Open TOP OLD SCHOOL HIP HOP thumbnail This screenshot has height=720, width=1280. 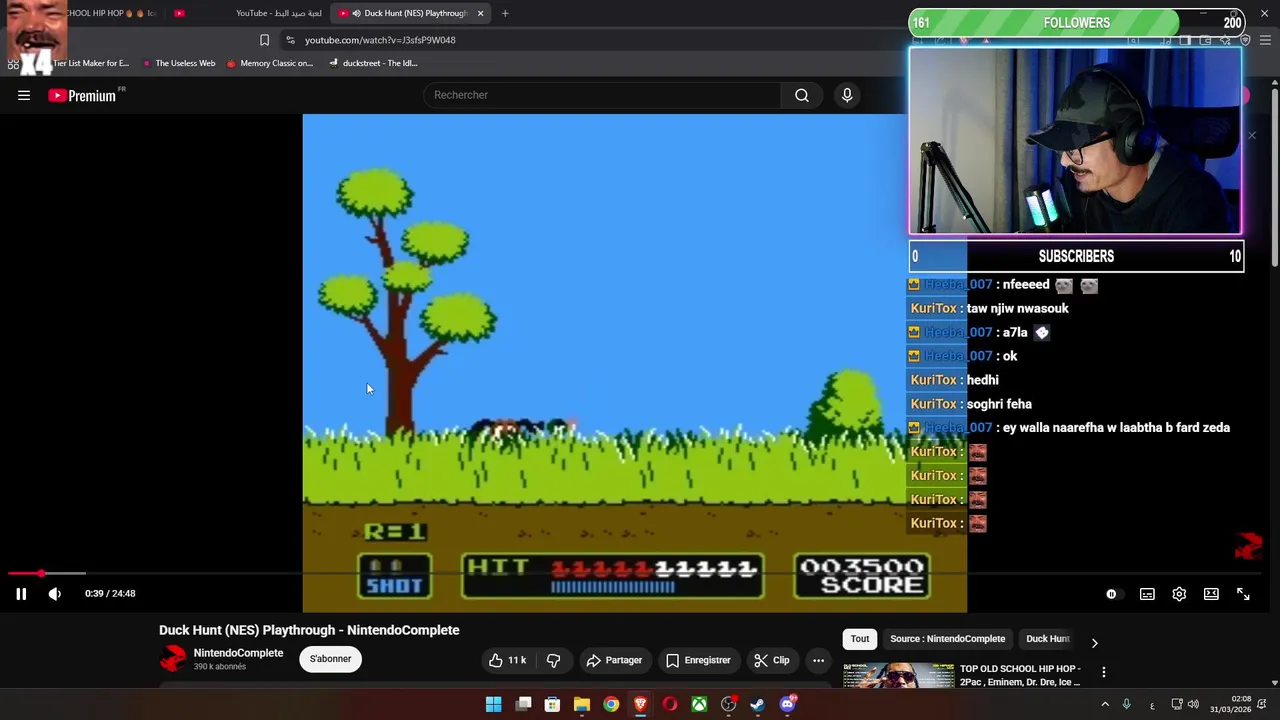click(898, 676)
